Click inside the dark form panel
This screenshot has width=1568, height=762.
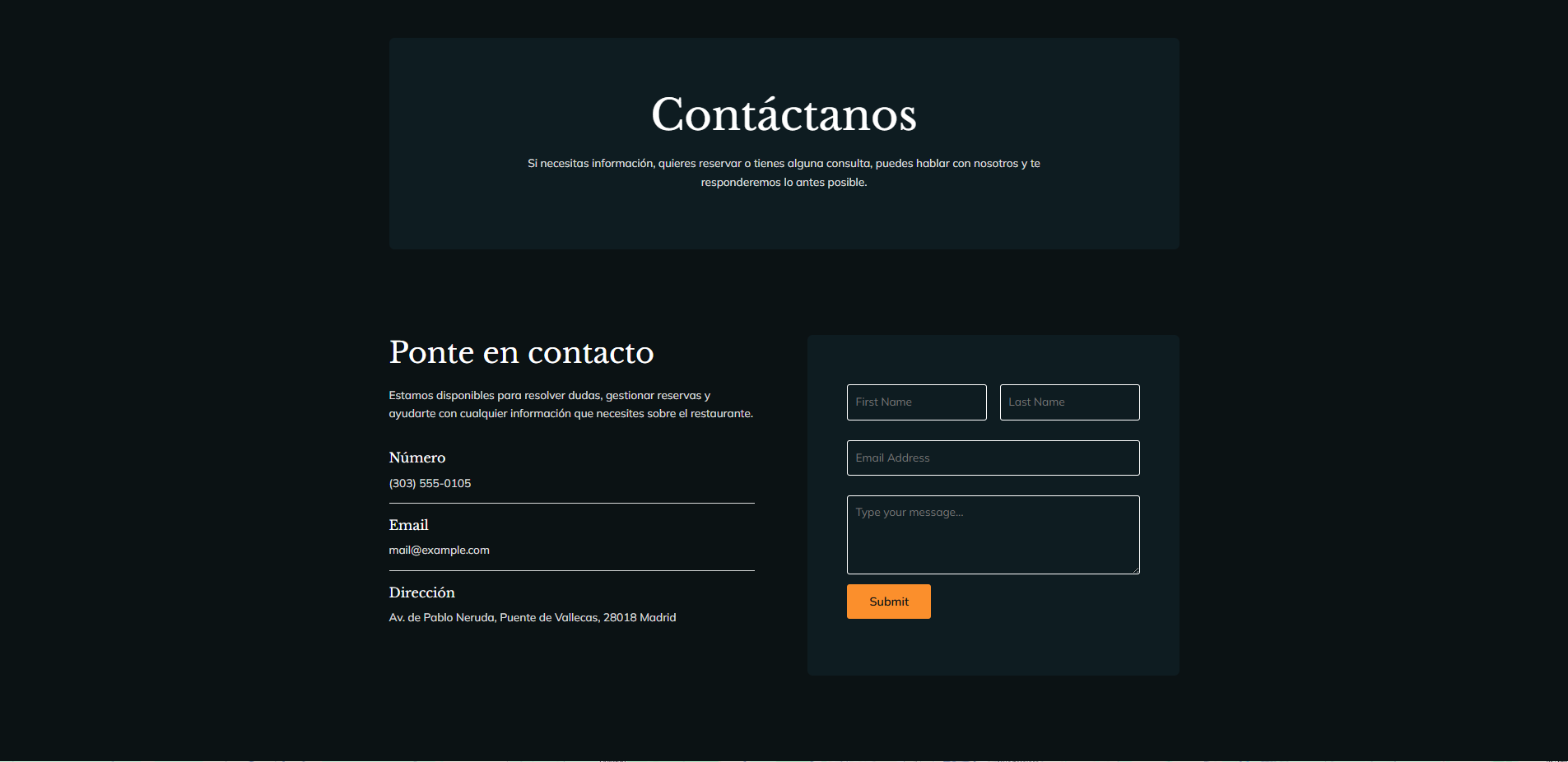click(993, 642)
